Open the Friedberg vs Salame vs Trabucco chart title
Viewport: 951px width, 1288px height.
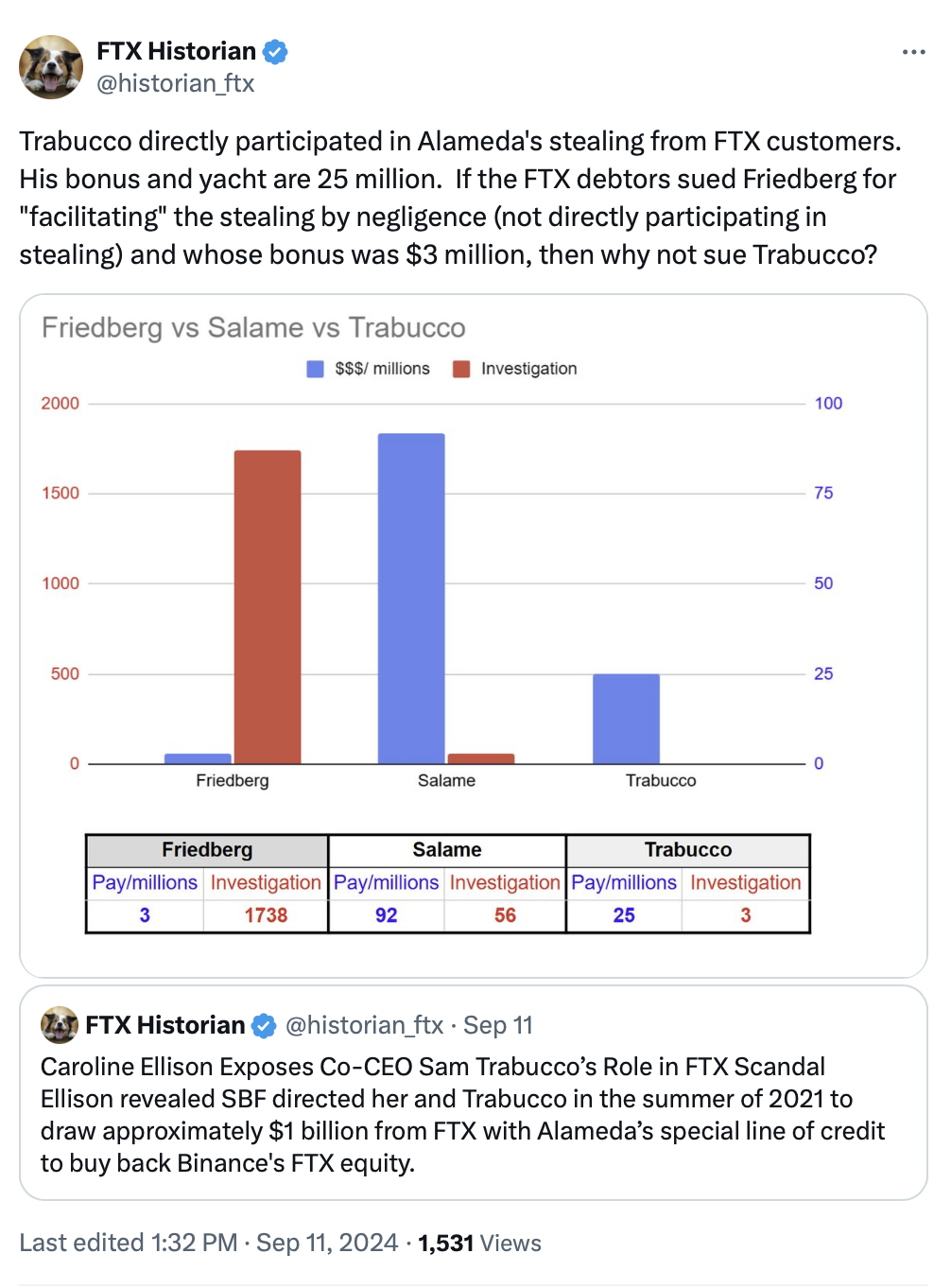click(x=253, y=327)
